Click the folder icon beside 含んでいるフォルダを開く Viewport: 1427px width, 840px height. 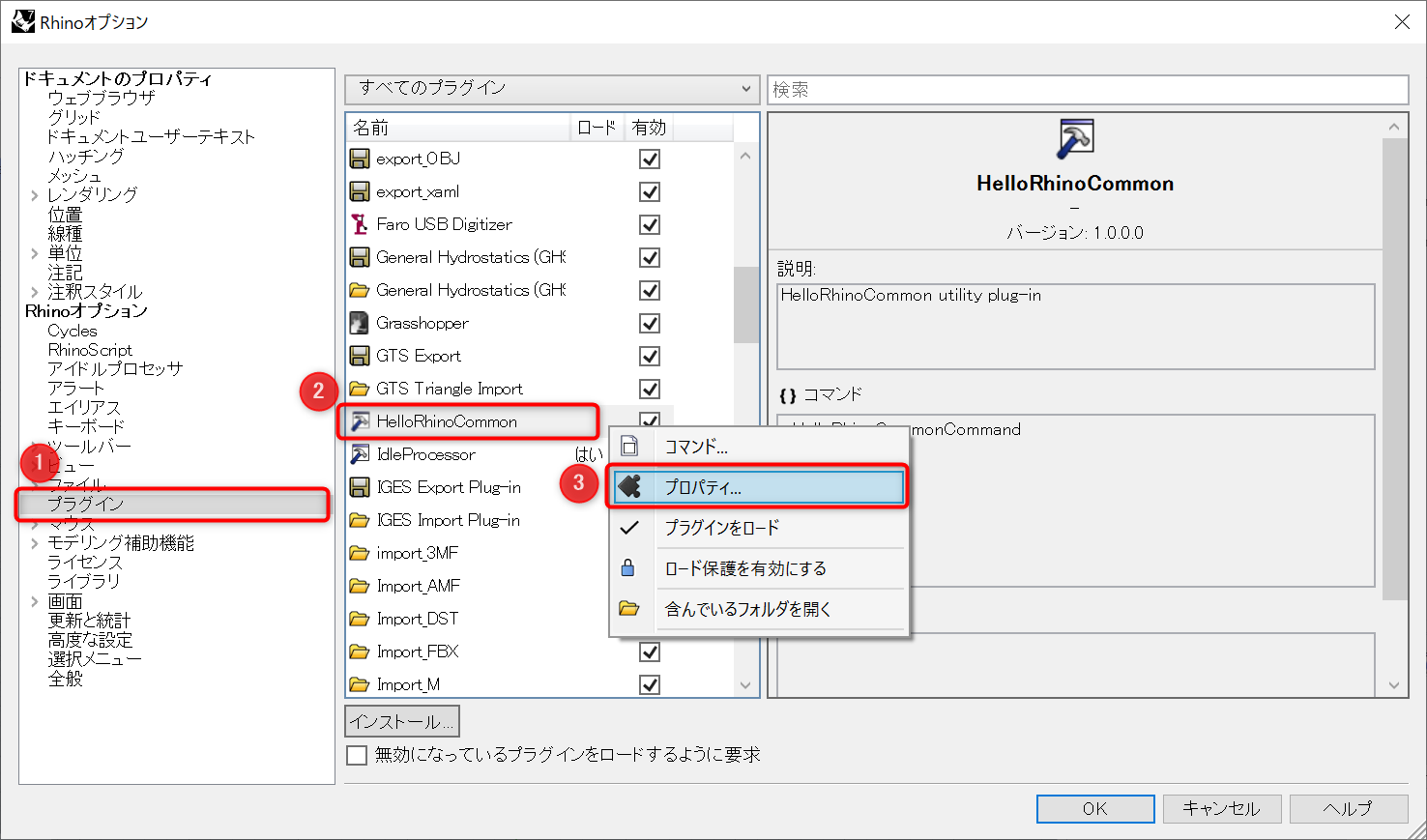[x=629, y=608]
